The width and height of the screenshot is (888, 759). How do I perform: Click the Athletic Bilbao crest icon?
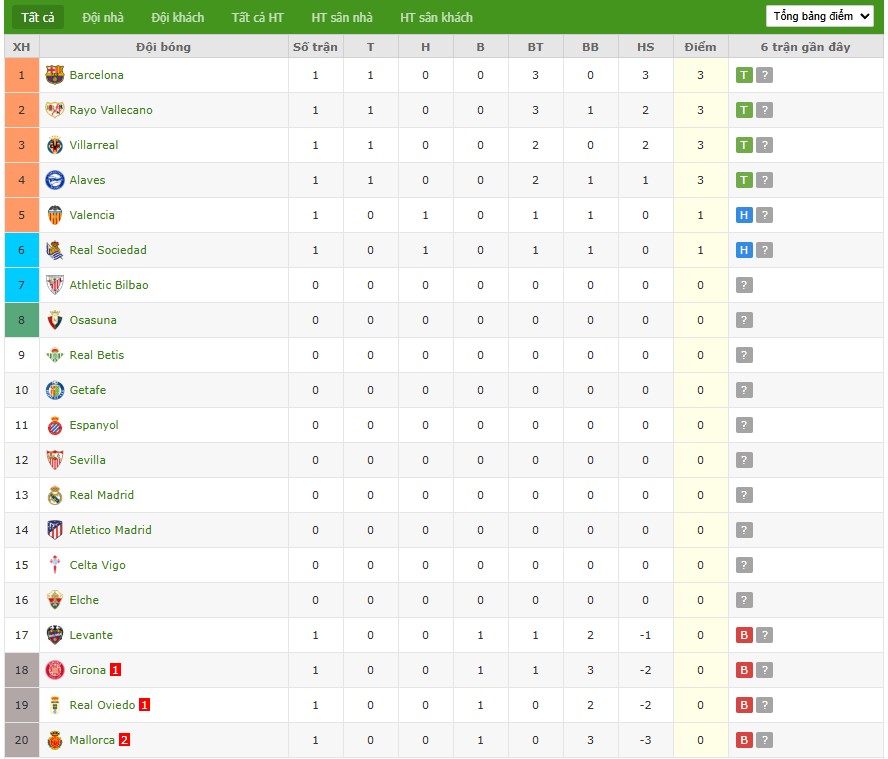pyautogui.click(x=55, y=285)
